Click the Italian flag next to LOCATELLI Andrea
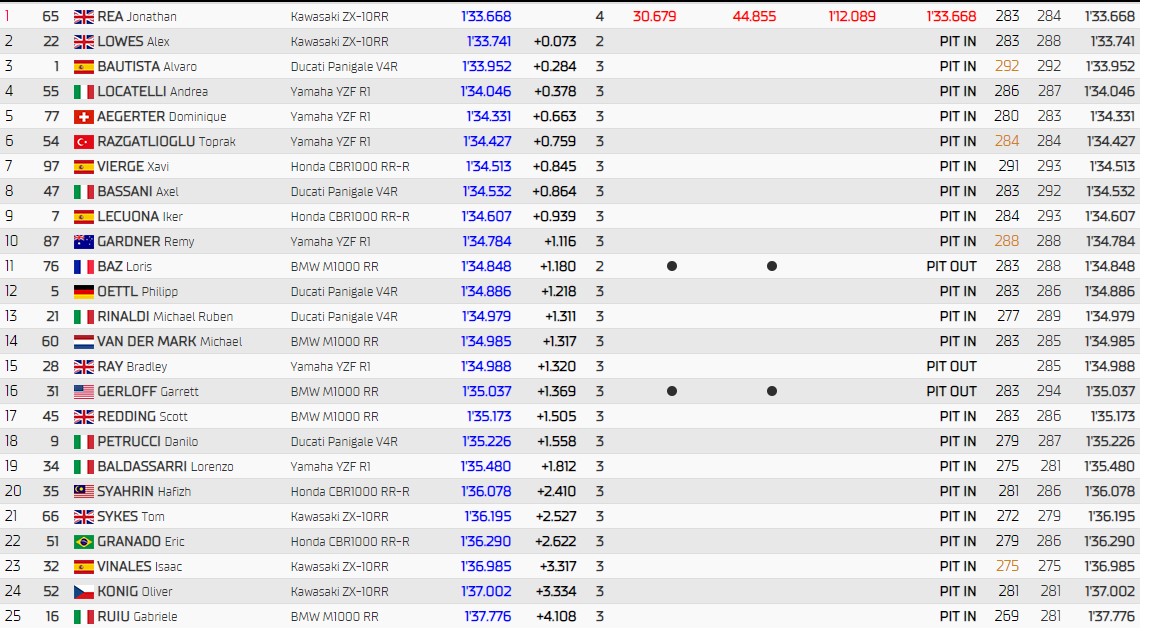This screenshot has width=1173, height=643. coord(84,92)
